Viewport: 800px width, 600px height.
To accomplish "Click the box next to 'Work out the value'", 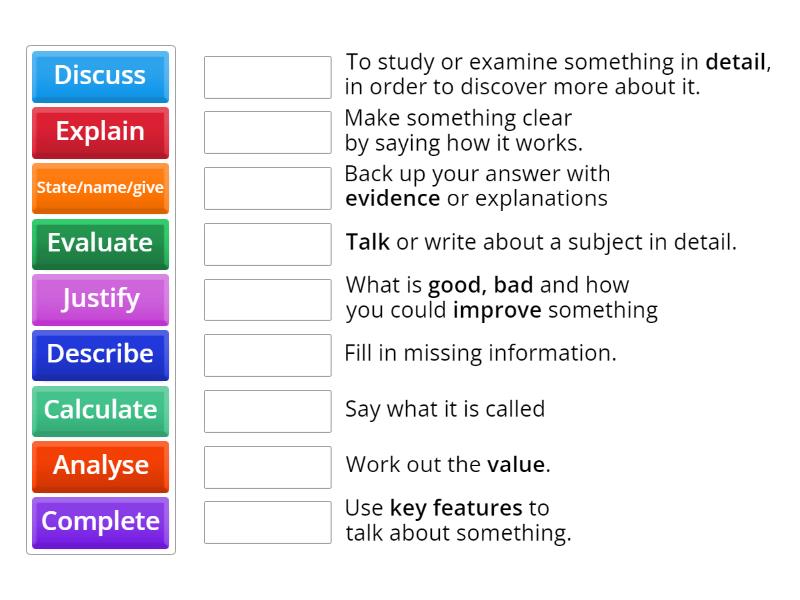I will pos(266,467).
